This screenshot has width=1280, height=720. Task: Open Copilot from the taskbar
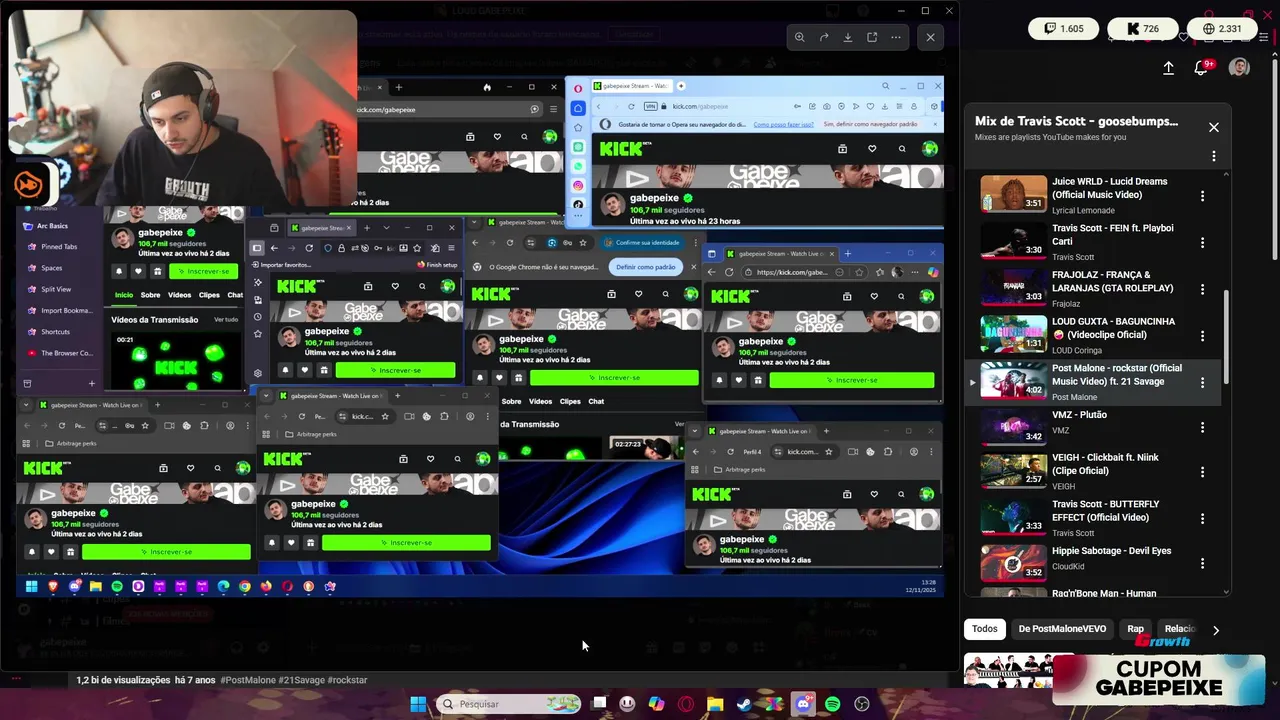656,704
